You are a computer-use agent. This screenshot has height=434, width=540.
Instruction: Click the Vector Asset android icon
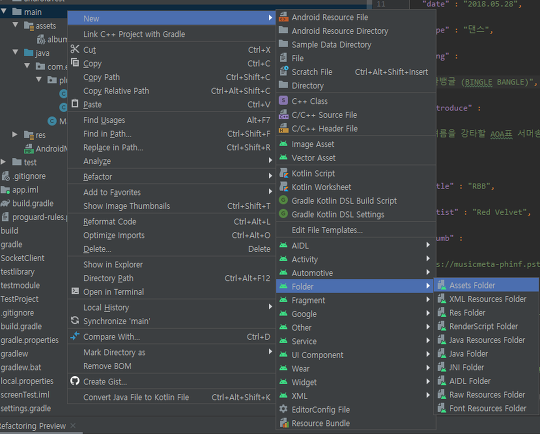283,157
